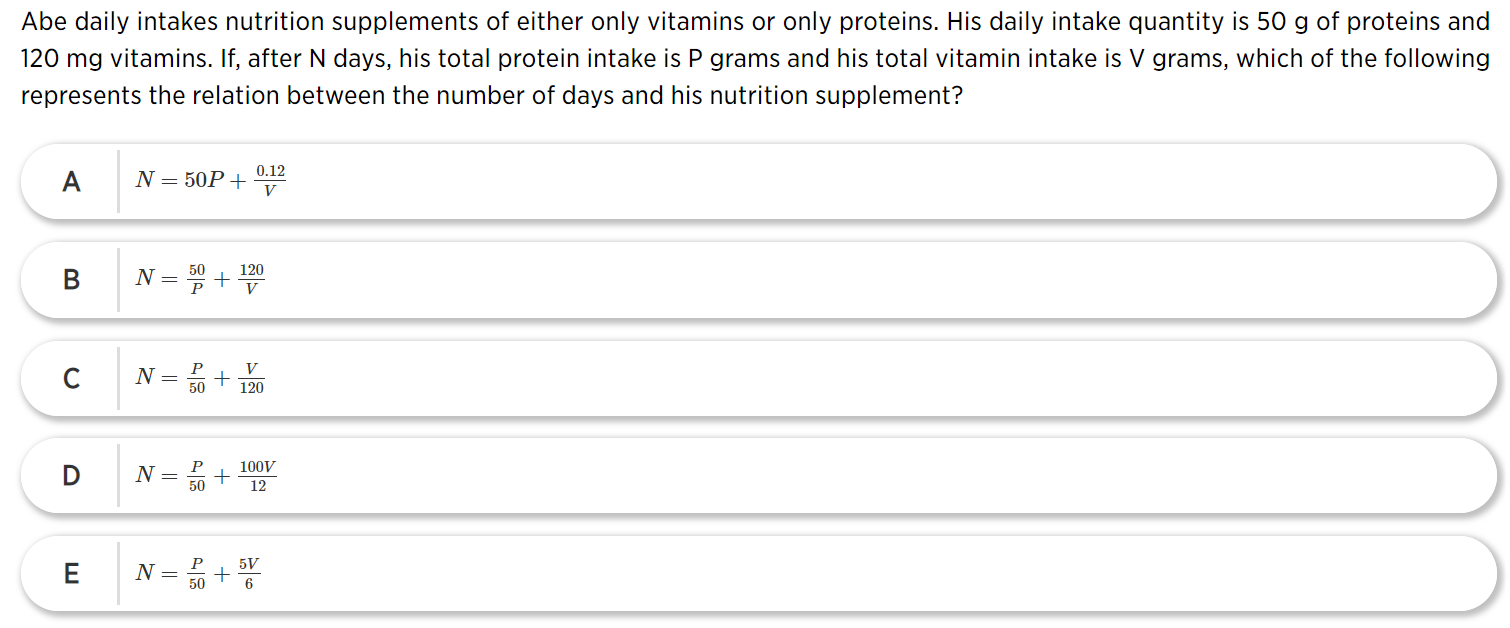
Task: Select answer option E
Action: pyautogui.click(x=759, y=573)
